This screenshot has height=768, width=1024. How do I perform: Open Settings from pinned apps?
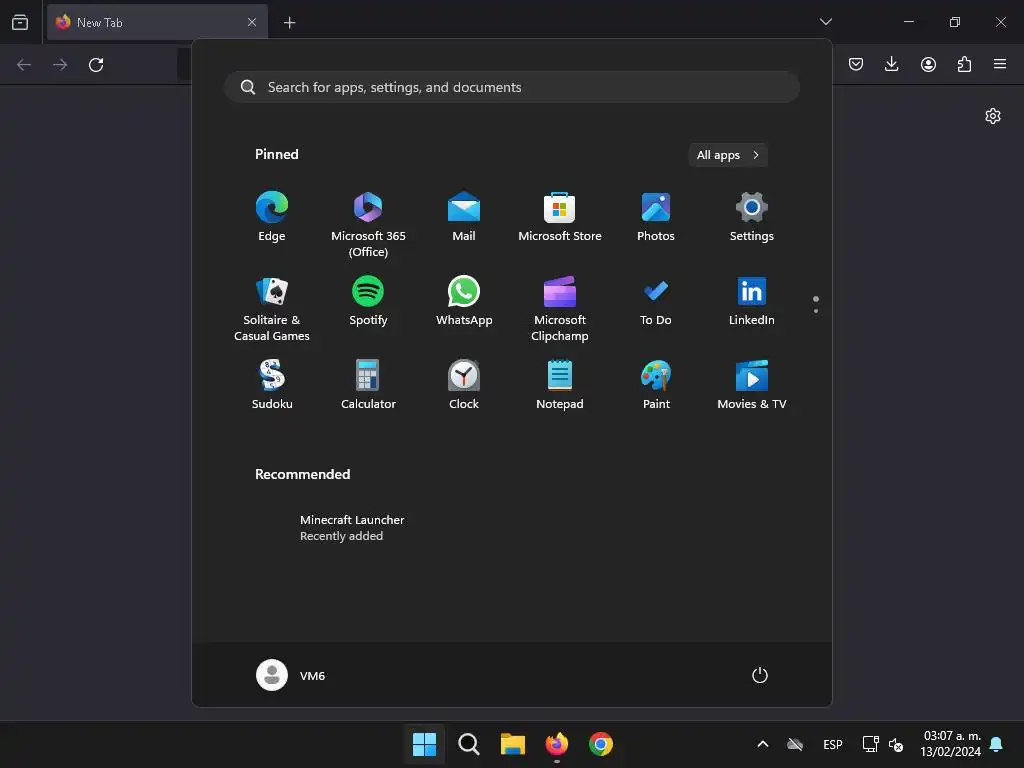(752, 217)
